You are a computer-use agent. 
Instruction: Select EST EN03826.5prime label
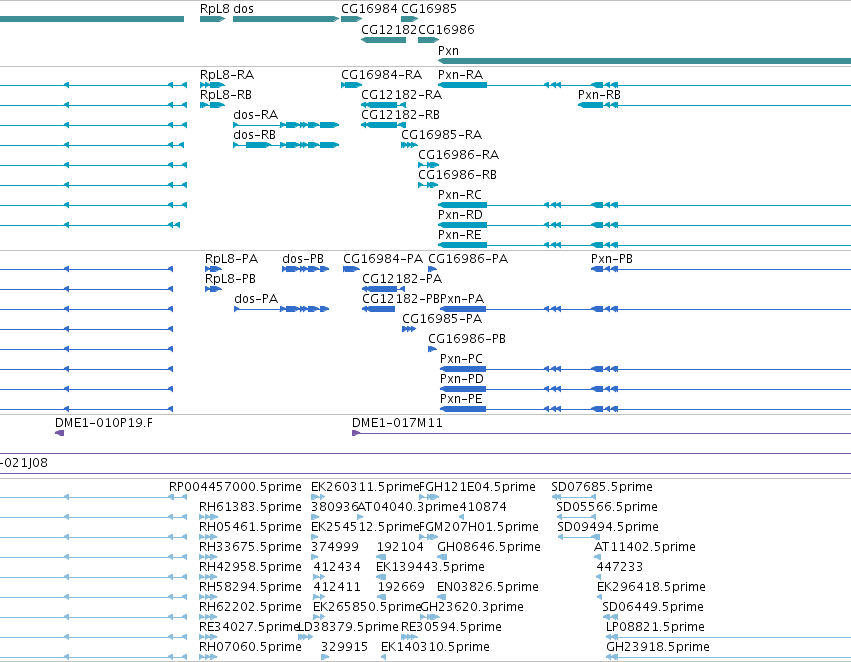(488, 587)
